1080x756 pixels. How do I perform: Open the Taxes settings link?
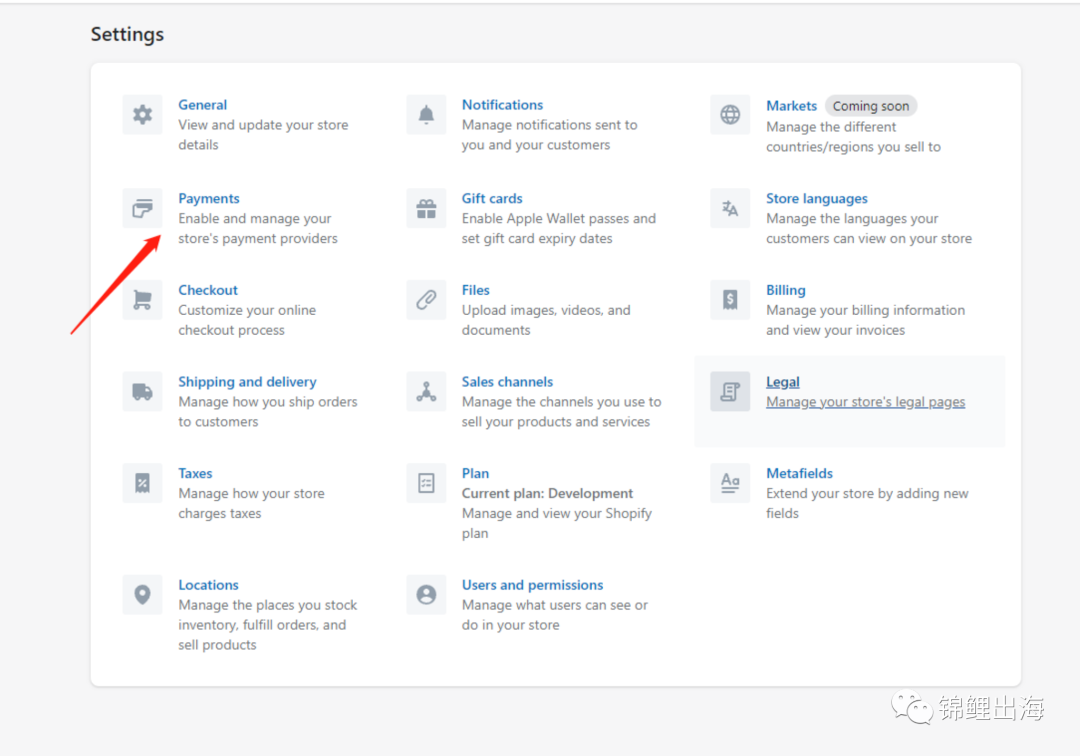tap(195, 474)
